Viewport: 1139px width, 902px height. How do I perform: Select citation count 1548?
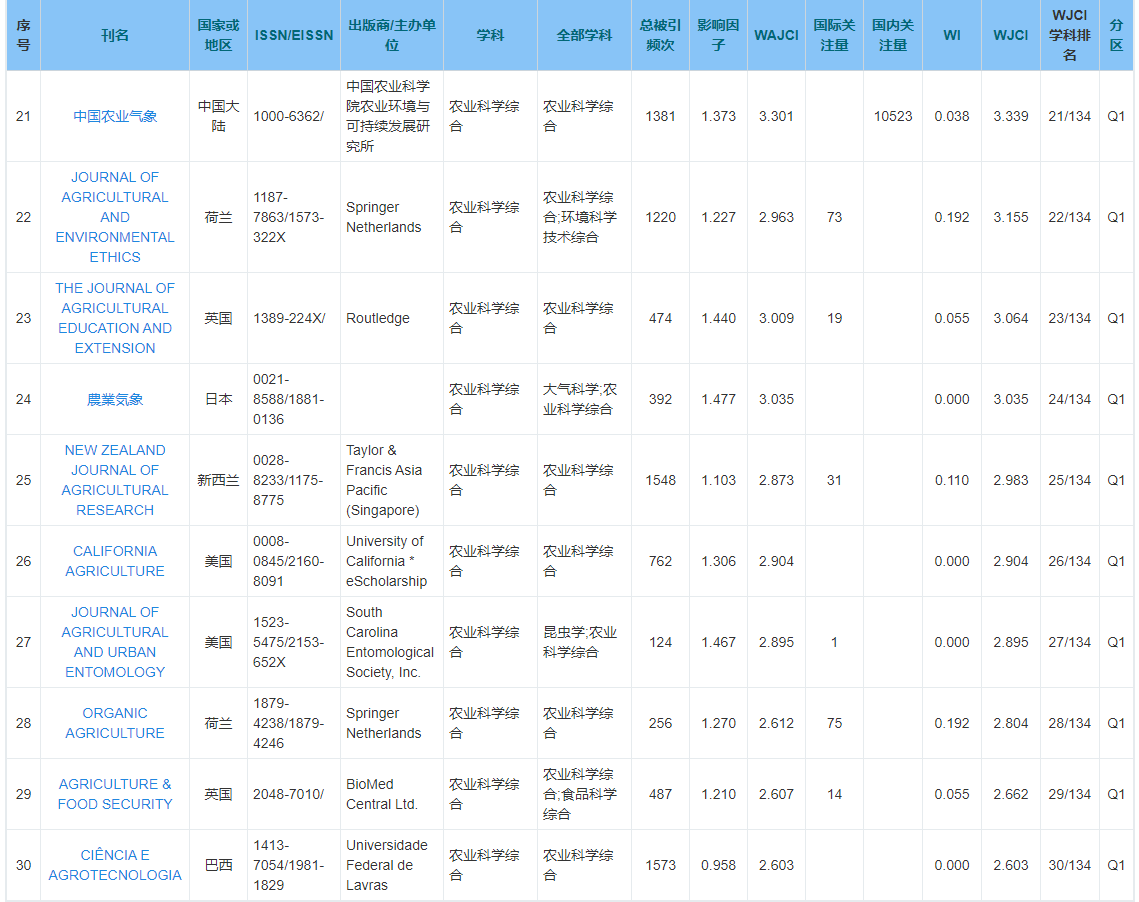click(660, 480)
